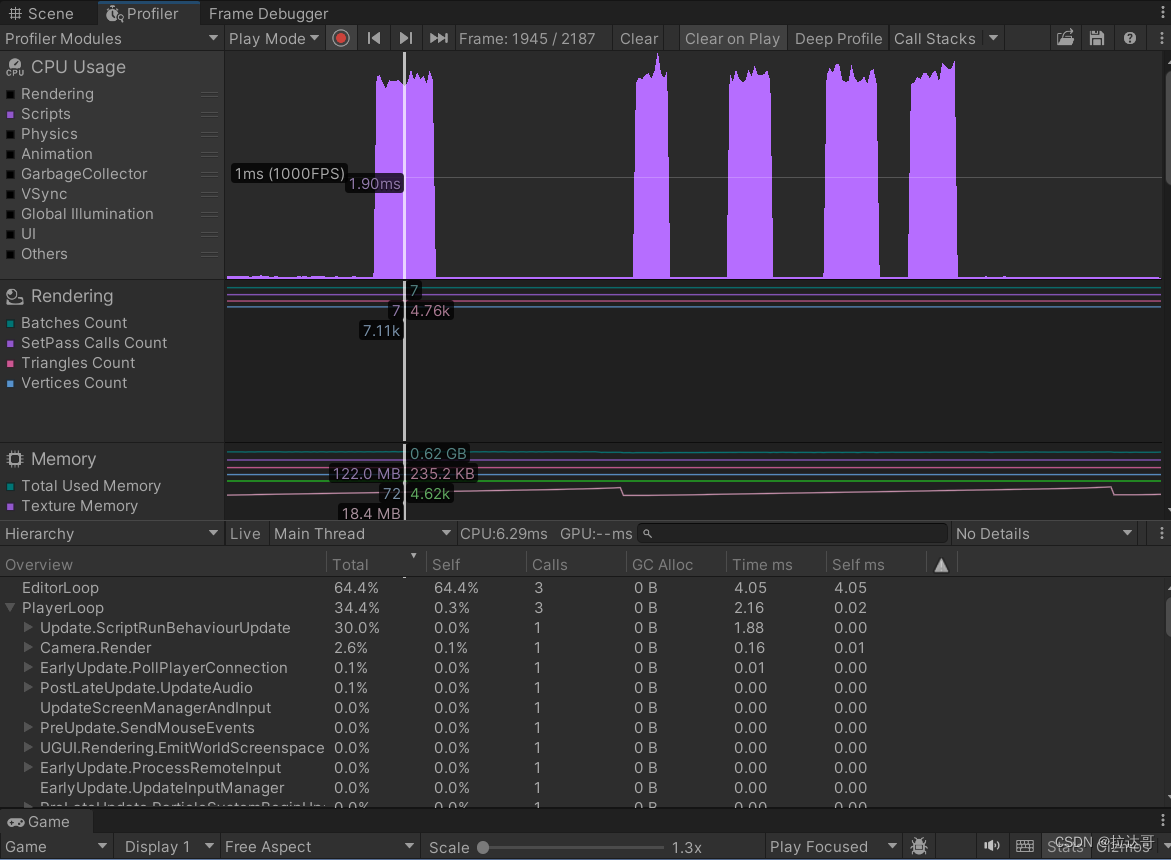The height and width of the screenshot is (860, 1171).
Task: Toggle Total Used Memory chart series
Action: [10, 486]
